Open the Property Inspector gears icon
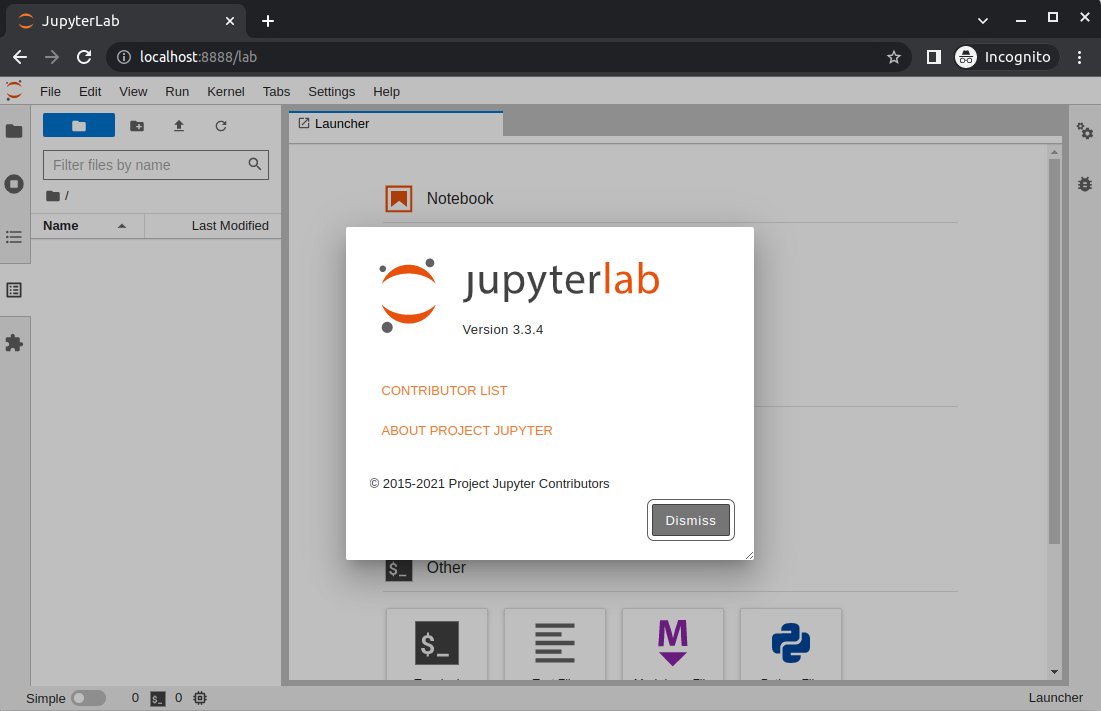Screen dimensions: 1101x711 (x=1085, y=131)
